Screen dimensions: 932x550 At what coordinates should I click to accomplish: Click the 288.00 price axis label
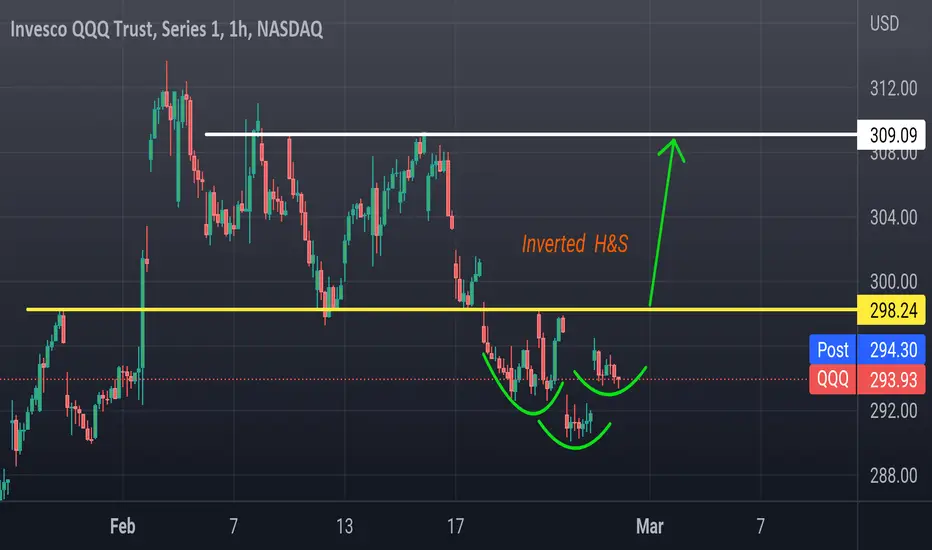(893, 476)
